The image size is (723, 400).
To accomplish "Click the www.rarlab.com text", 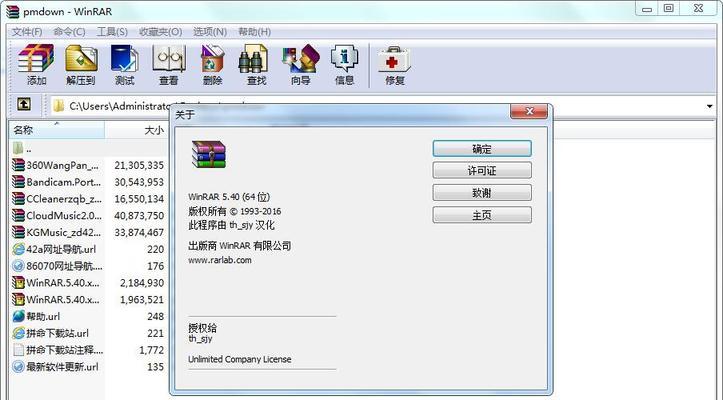I will coord(220,260).
